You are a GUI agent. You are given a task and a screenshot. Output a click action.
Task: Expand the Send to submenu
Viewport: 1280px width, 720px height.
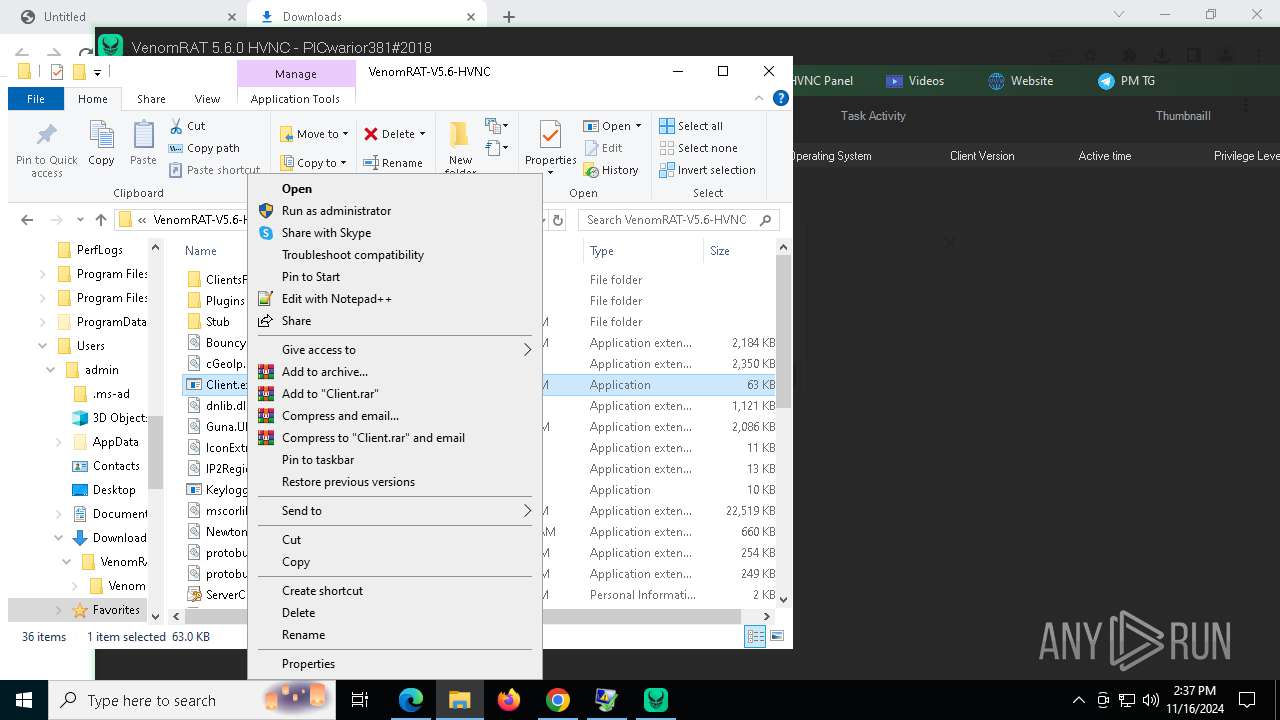(x=395, y=511)
